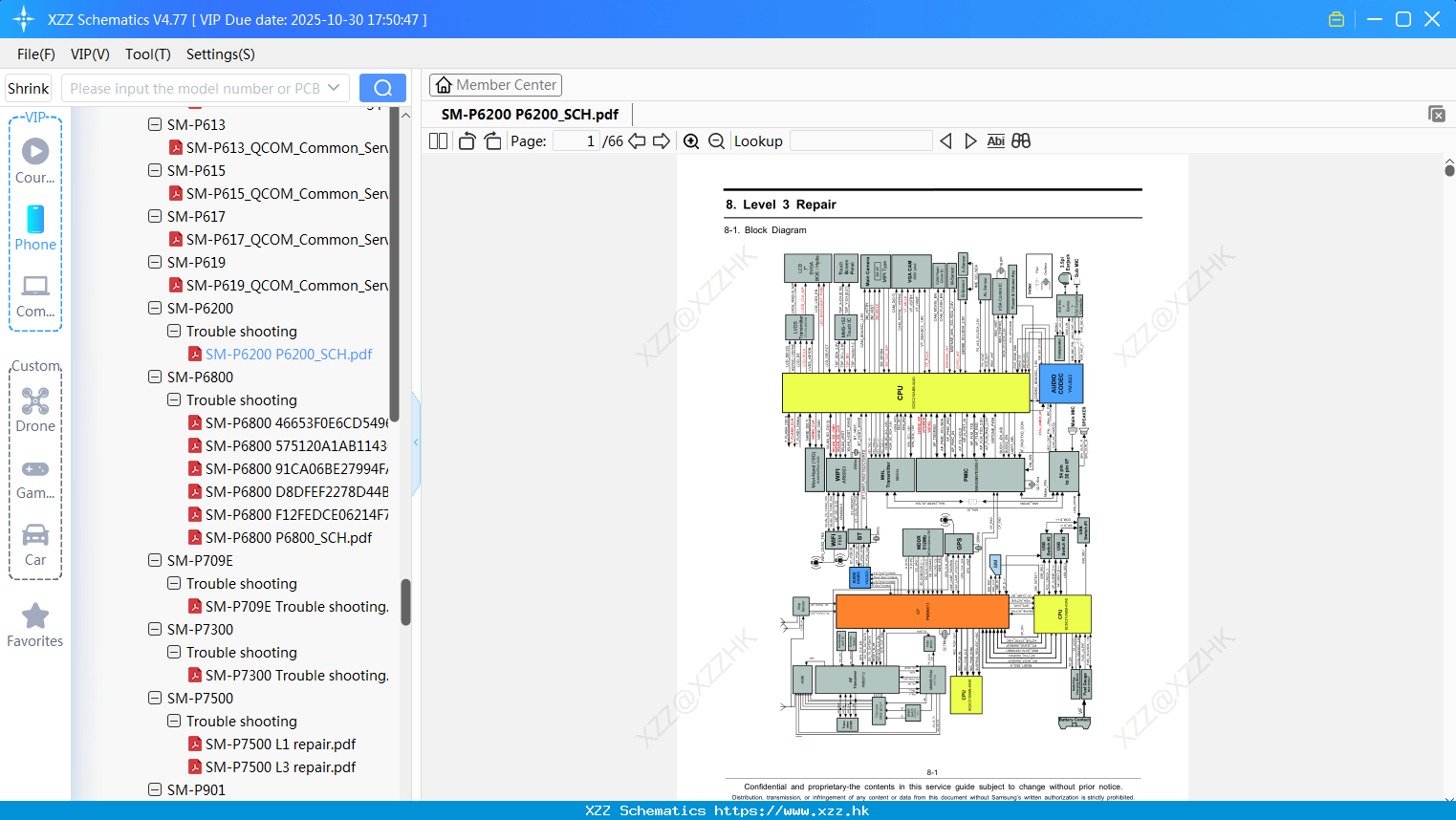Open the Tool(T) menu

click(148, 54)
